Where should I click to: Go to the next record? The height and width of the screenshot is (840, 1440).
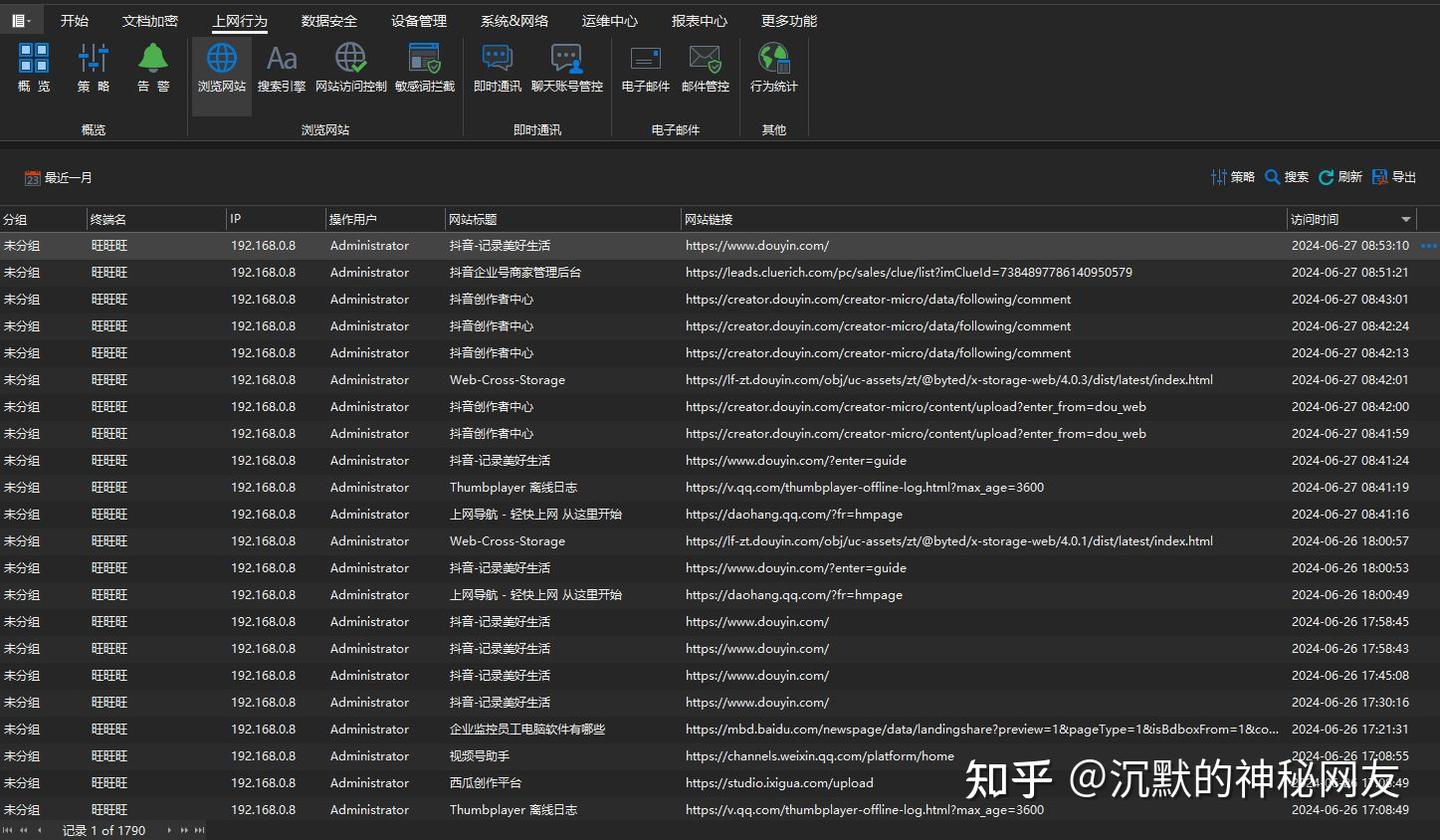click(x=169, y=830)
